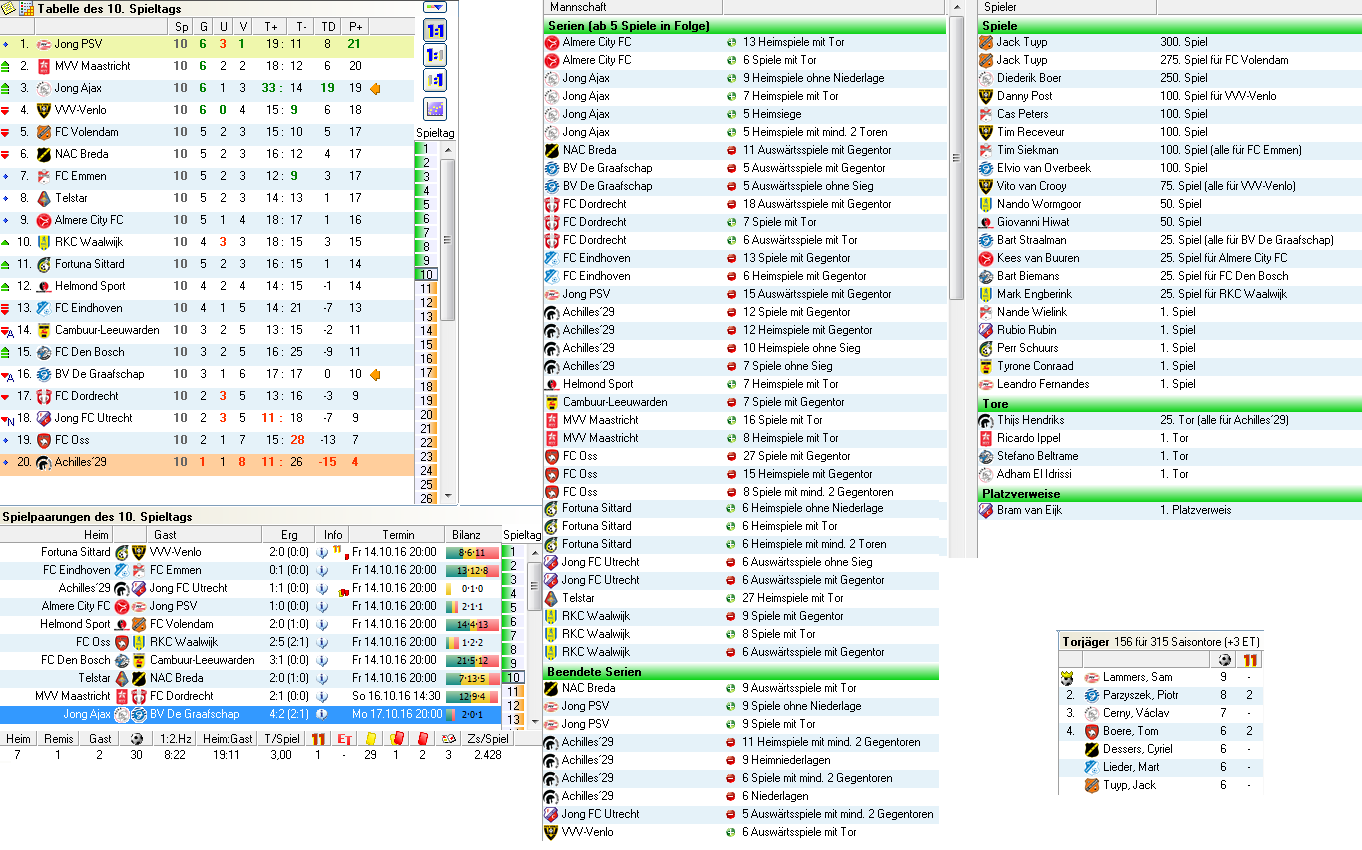Select the FC Volendam row in the league table
The height and width of the screenshot is (850, 1362).
[207, 132]
